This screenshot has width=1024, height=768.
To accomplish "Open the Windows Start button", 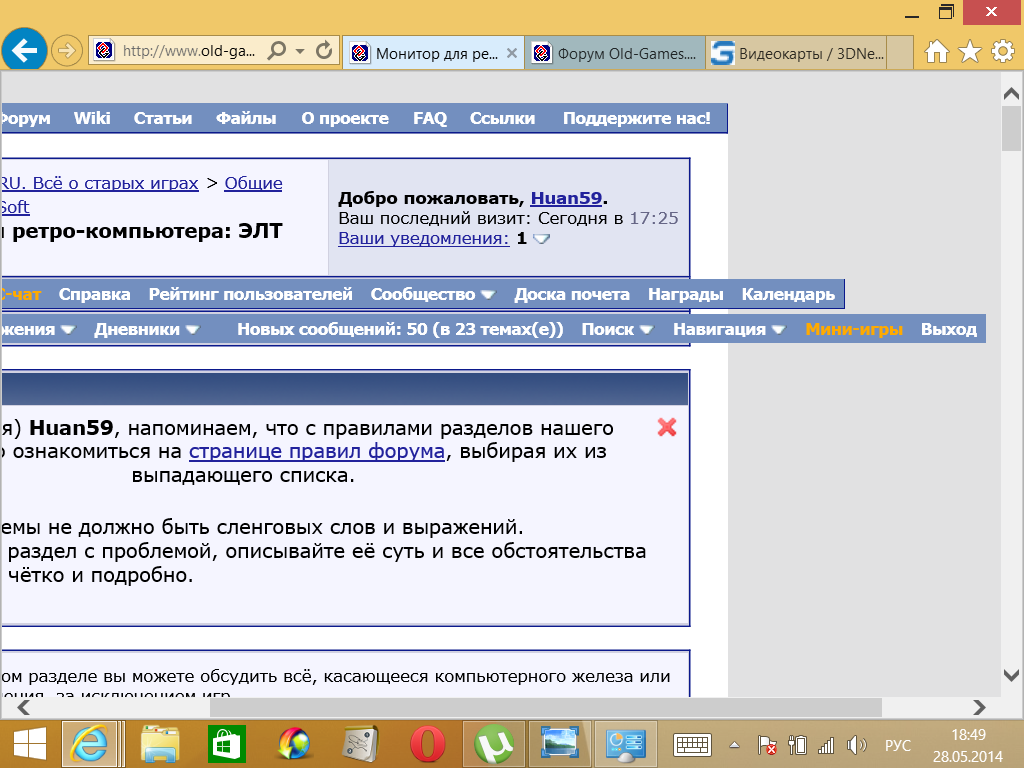I will (x=29, y=744).
